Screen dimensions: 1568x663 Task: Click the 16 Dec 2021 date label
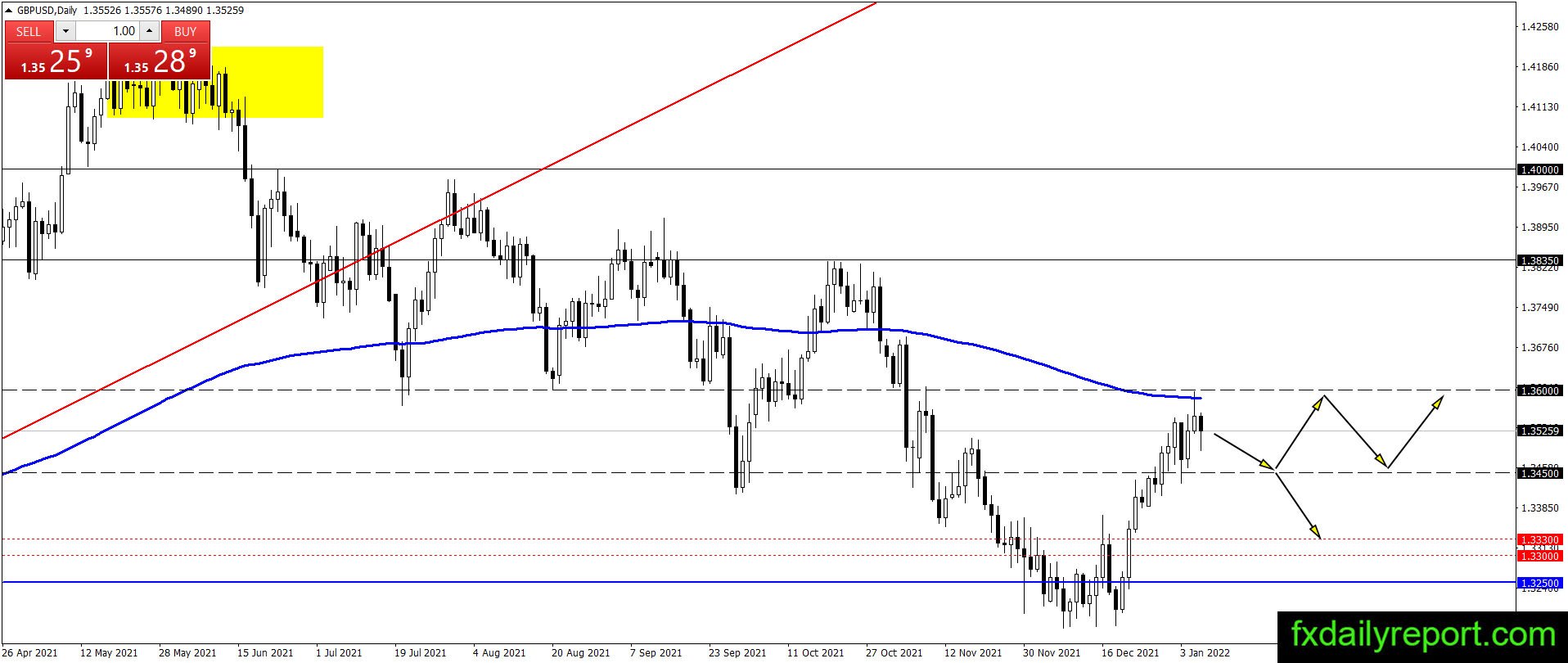point(1130,653)
